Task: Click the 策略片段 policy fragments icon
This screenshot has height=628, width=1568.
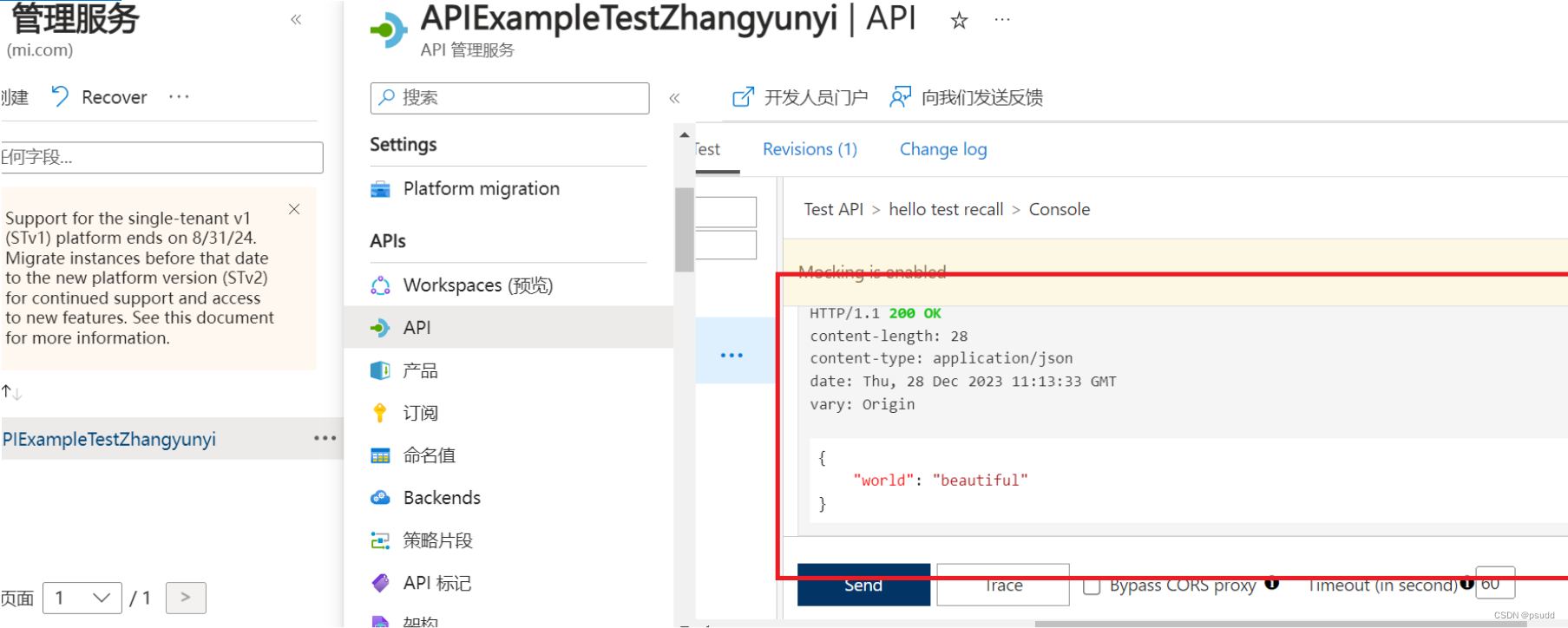Action: click(x=380, y=540)
